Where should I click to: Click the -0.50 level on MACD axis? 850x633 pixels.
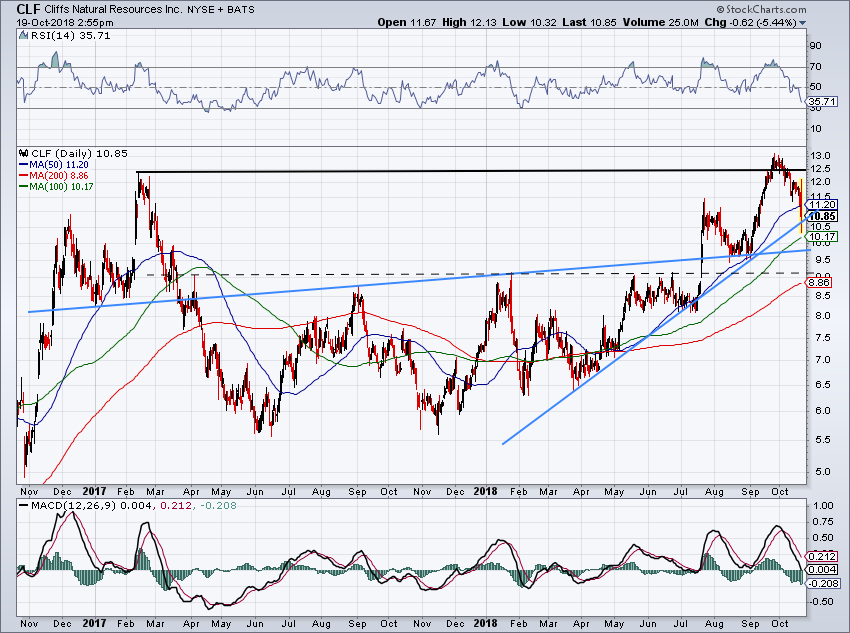tap(822, 602)
